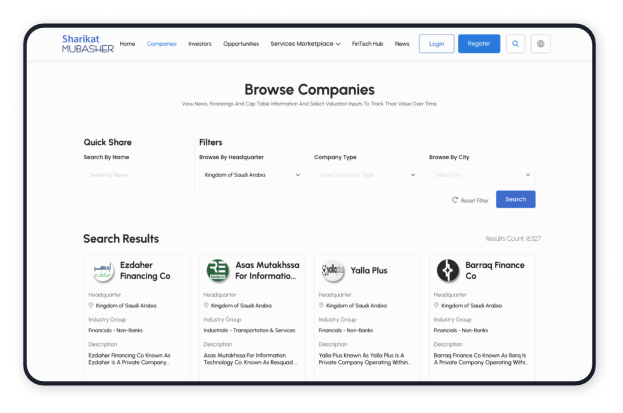Image resolution: width=623 pixels, height=413 pixels.
Task: Click location pin in Asas Mutakhssa card
Action: (206, 305)
